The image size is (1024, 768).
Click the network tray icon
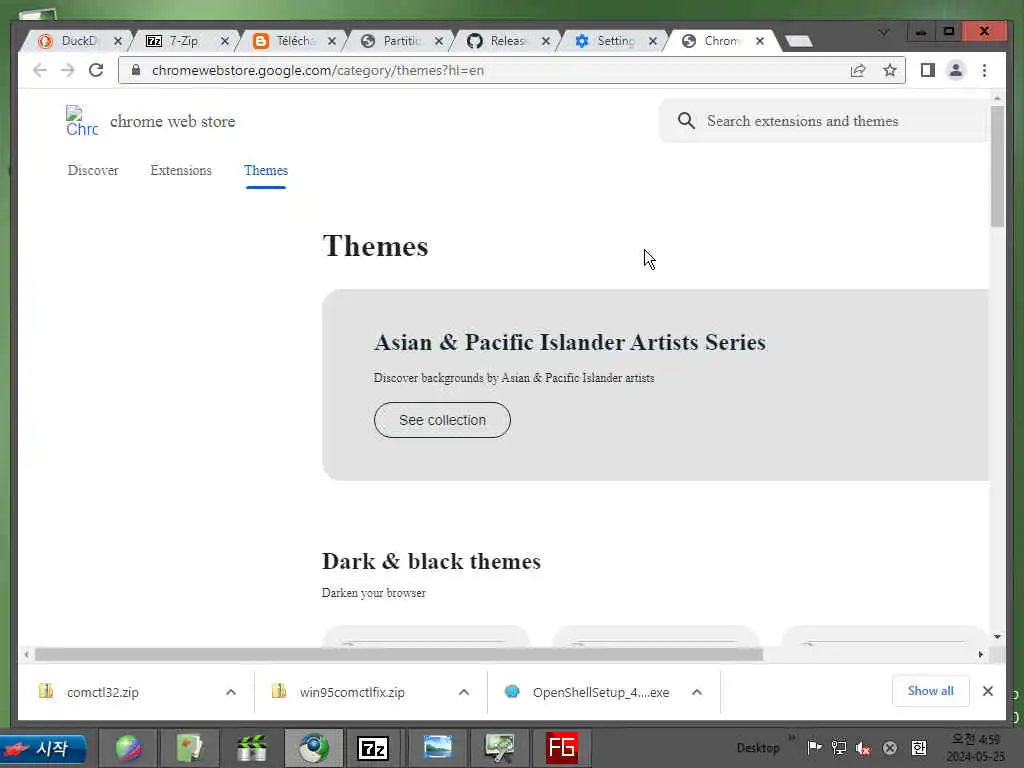(x=839, y=748)
